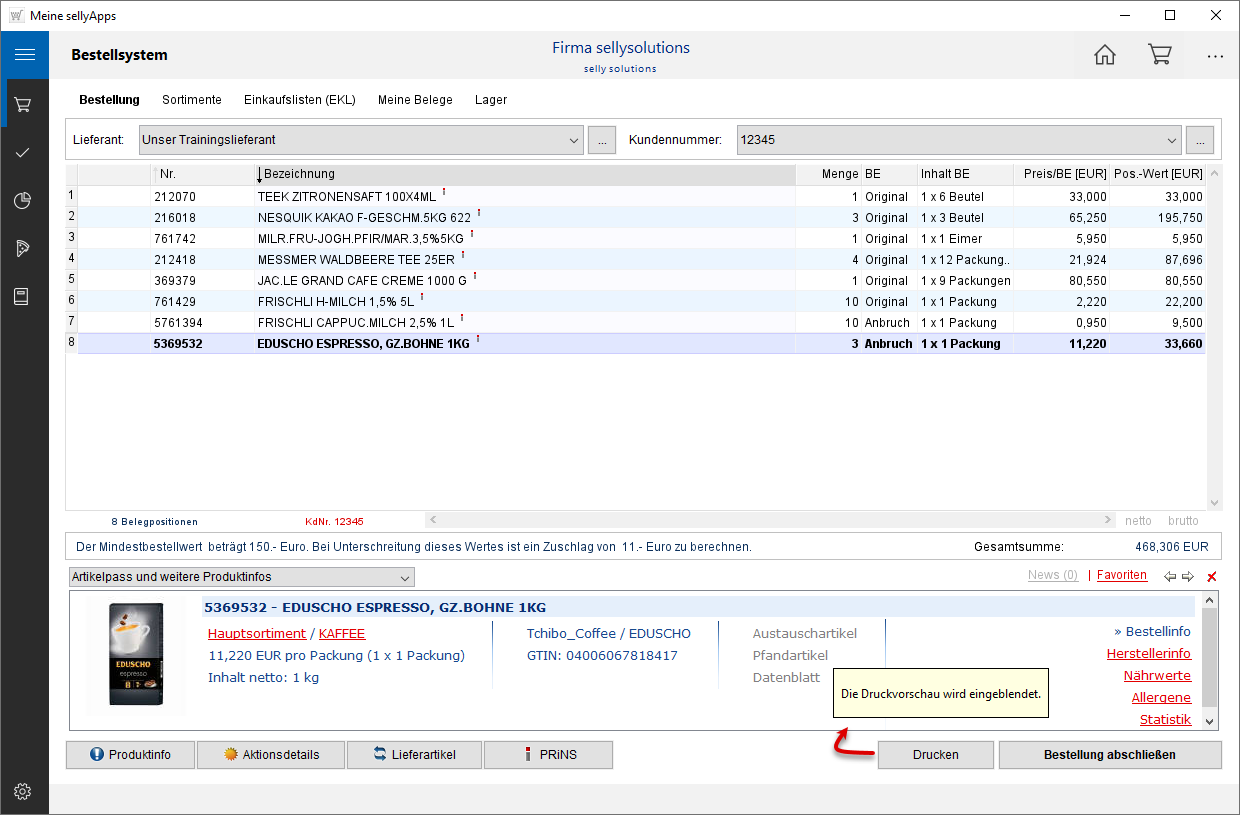Open the cart icon in header
The width and height of the screenshot is (1240, 815).
[1159, 55]
